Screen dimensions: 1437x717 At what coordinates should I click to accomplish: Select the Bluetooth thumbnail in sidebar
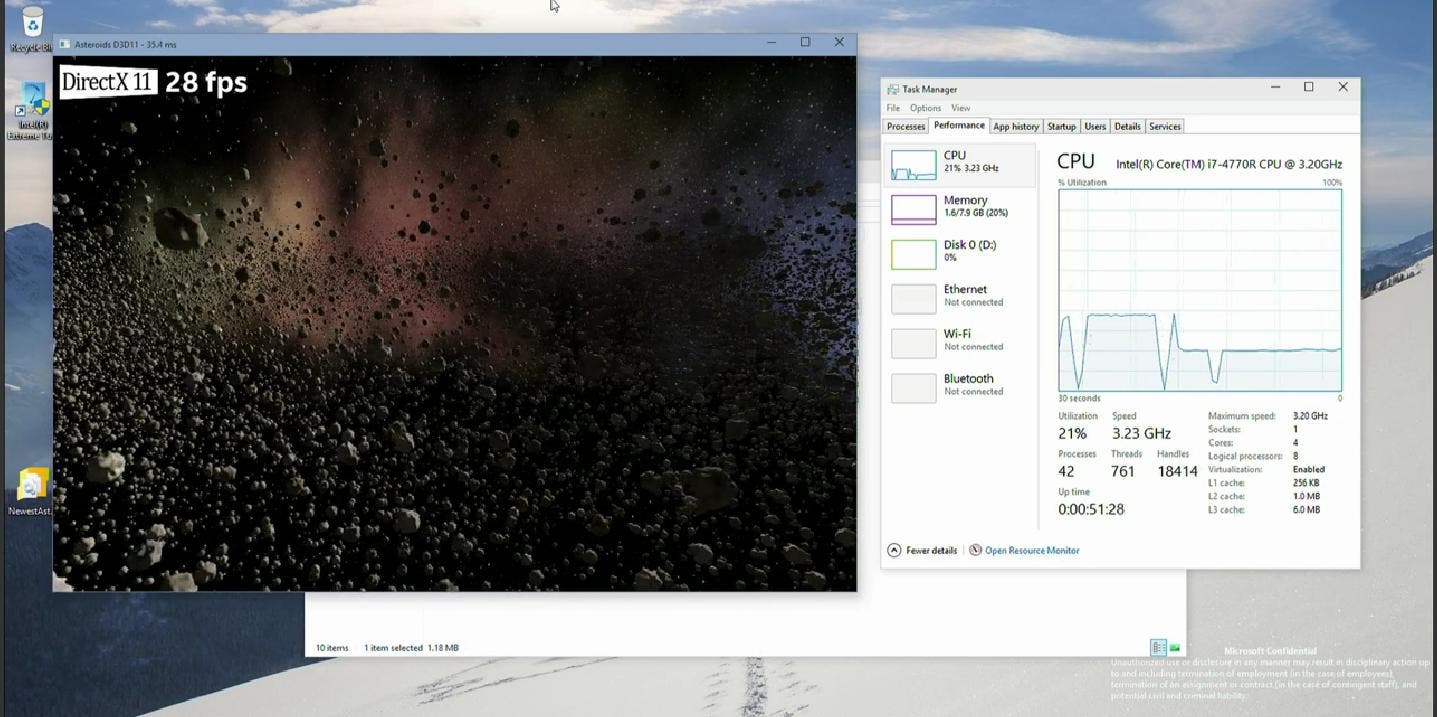click(913, 388)
